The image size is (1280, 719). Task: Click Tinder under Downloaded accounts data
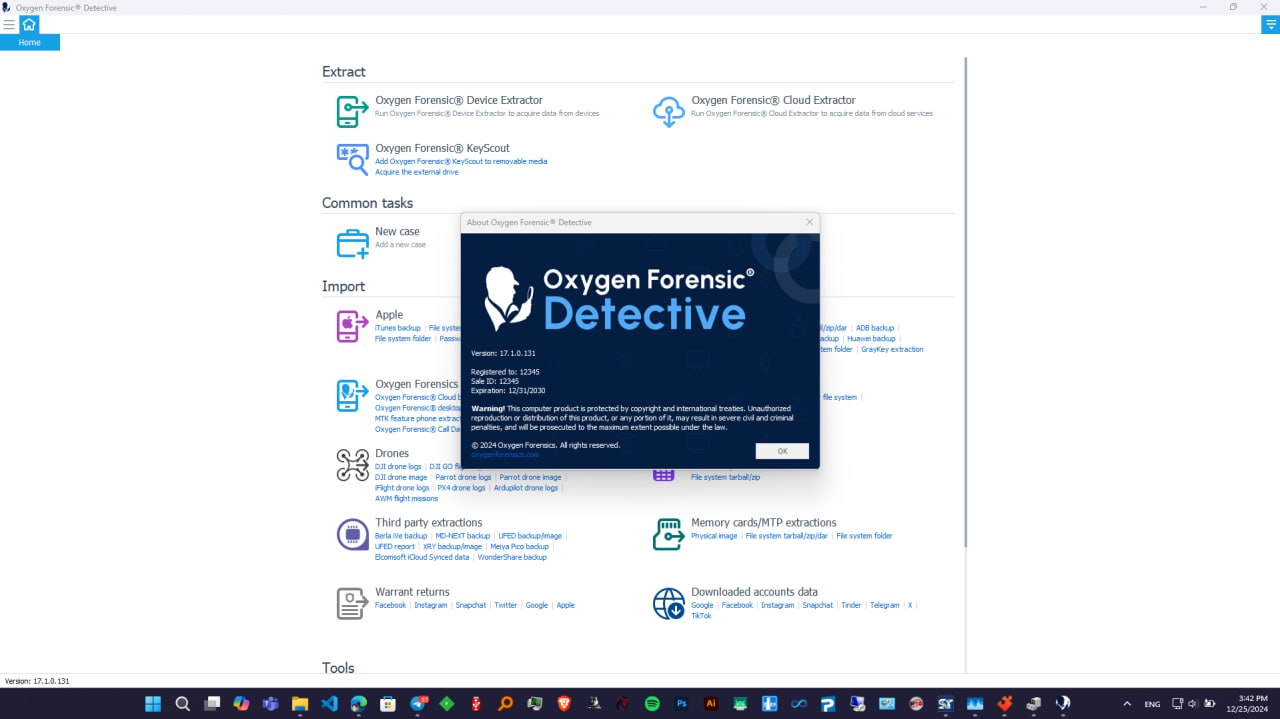(x=851, y=605)
